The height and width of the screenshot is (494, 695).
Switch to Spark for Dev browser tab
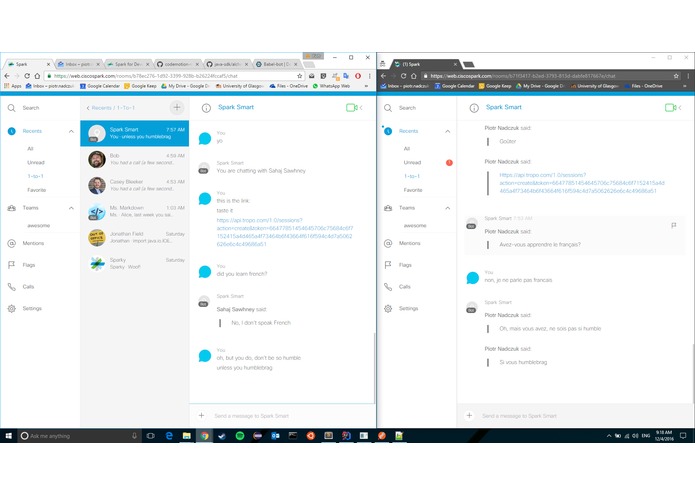[129, 64]
